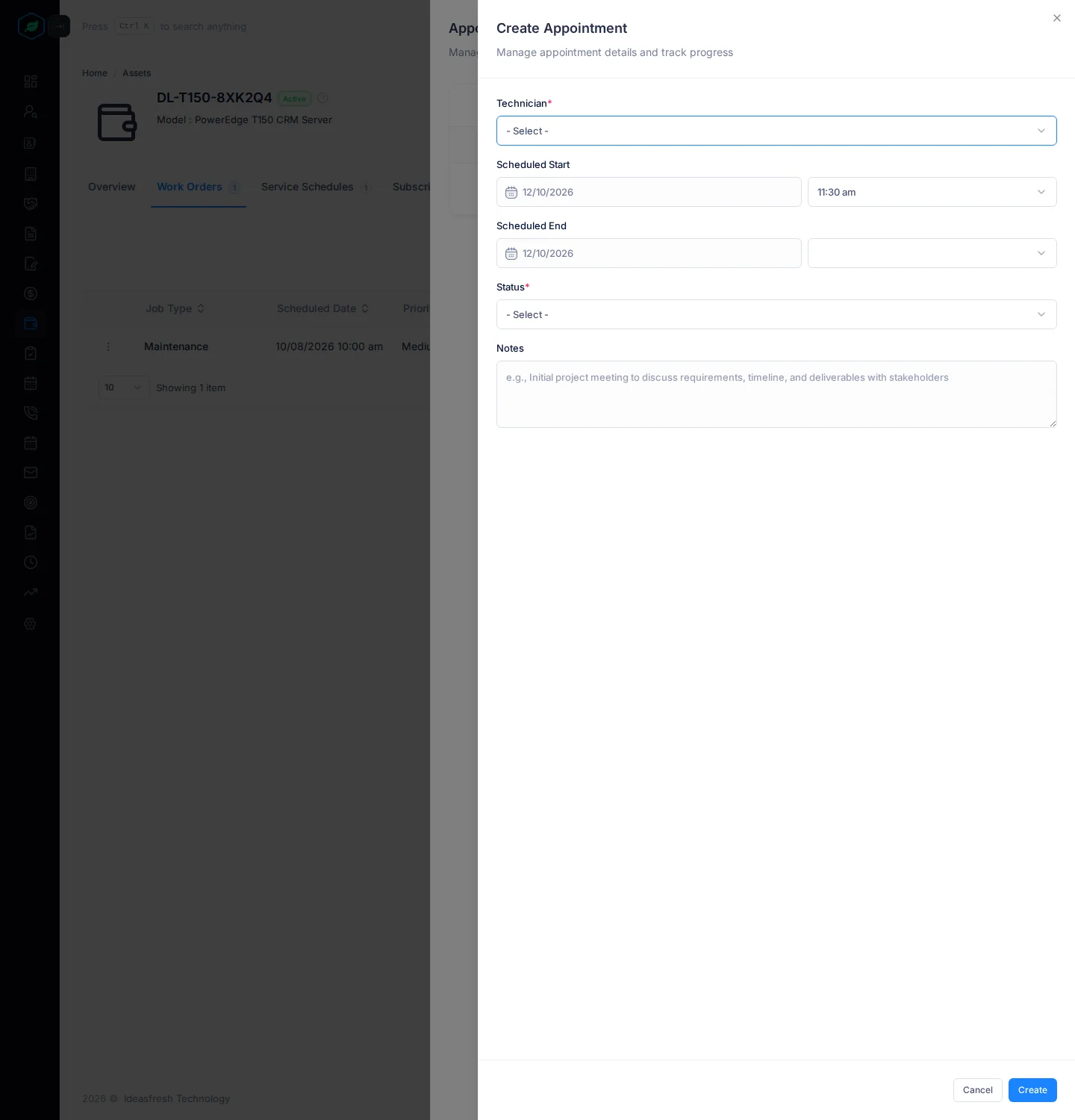Open the clipboard checkmark icon in sidebar

pyautogui.click(x=31, y=353)
